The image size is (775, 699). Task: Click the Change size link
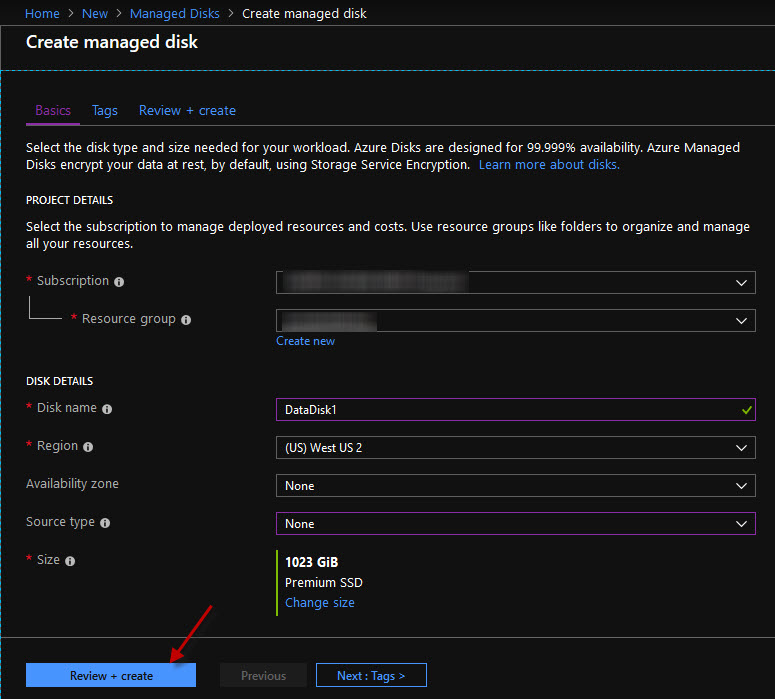pyautogui.click(x=320, y=603)
